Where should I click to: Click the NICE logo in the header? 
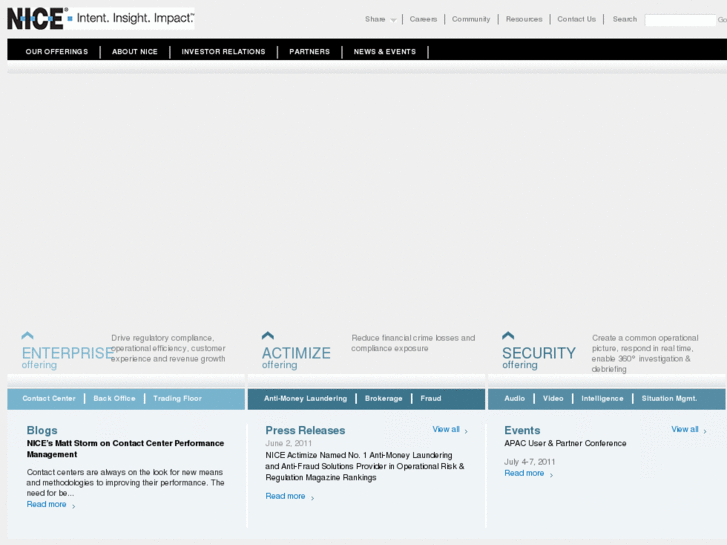(x=37, y=19)
